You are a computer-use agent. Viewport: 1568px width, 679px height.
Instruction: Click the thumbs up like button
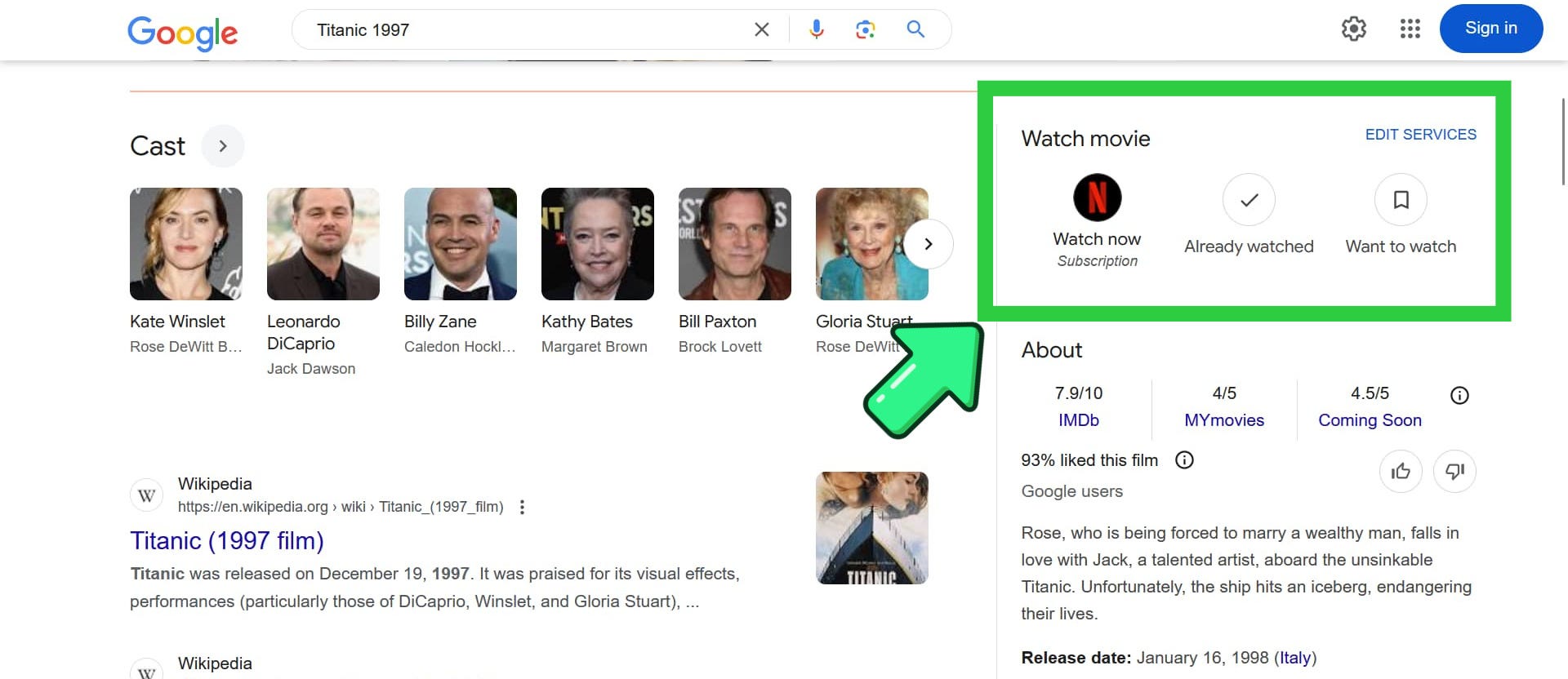pyautogui.click(x=1401, y=471)
